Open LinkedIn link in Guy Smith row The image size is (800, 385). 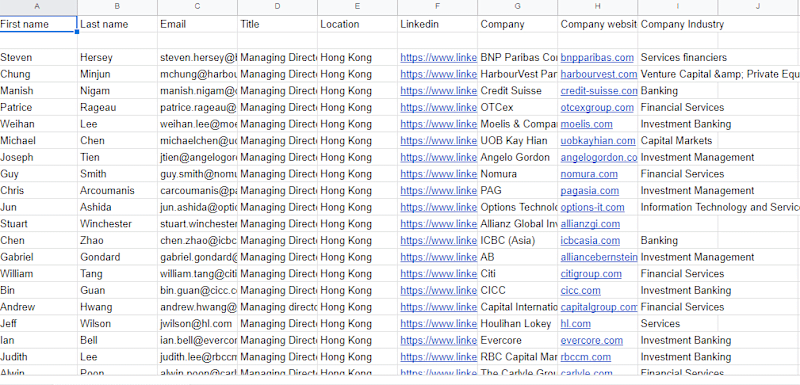point(438,174)
